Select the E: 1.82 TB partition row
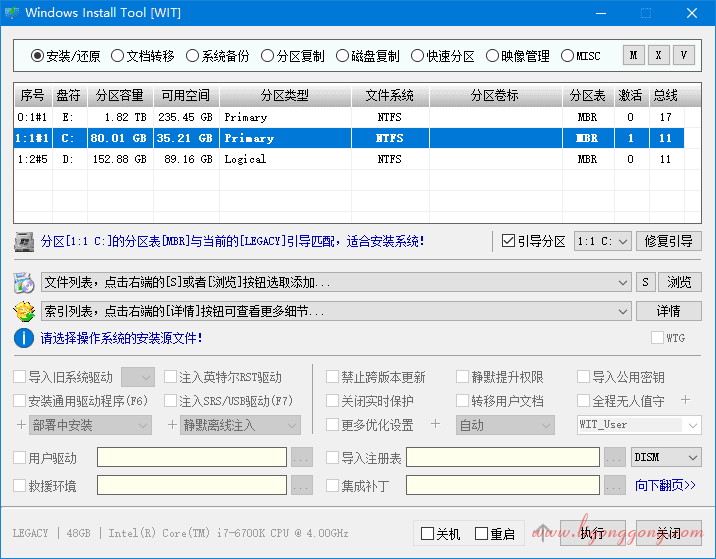The width and height of the screenshot is (716, 559). (x=349, y=117)
